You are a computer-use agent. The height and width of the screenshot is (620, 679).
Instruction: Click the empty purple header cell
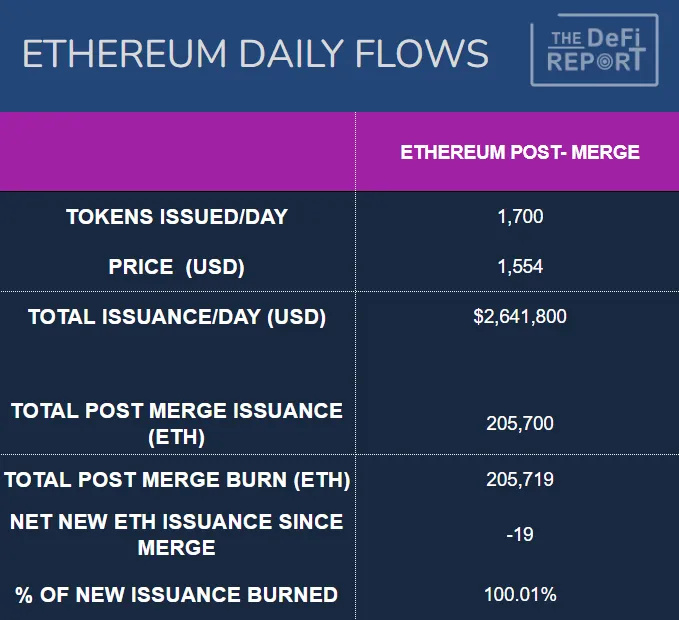pyautogui.click(x=178, y=152)
